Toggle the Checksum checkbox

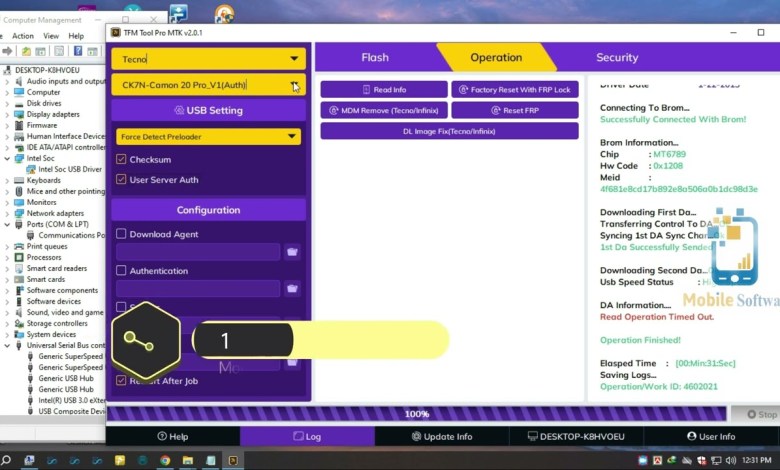tap(121, 159)
